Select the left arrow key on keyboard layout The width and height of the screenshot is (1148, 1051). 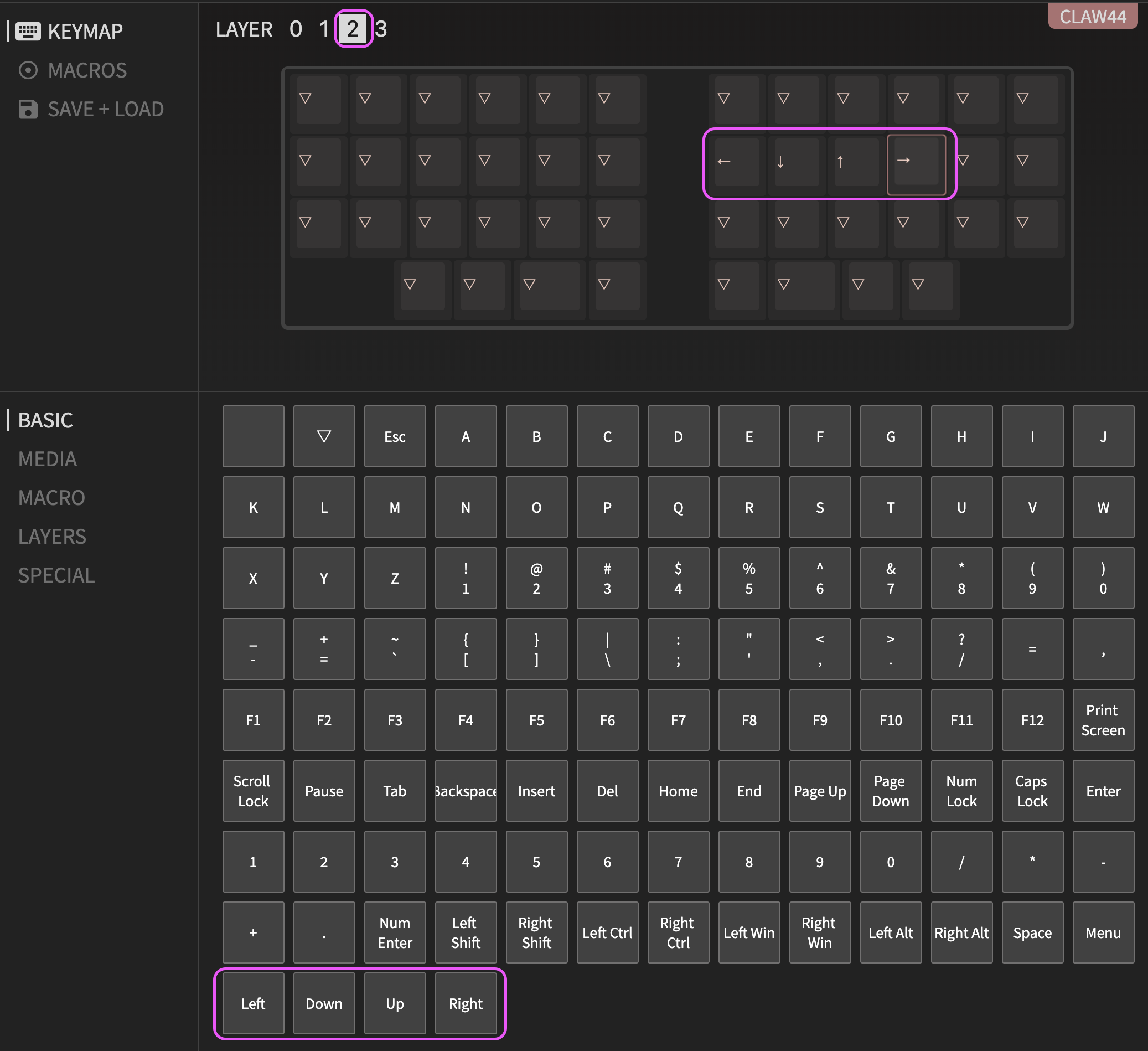736,162
